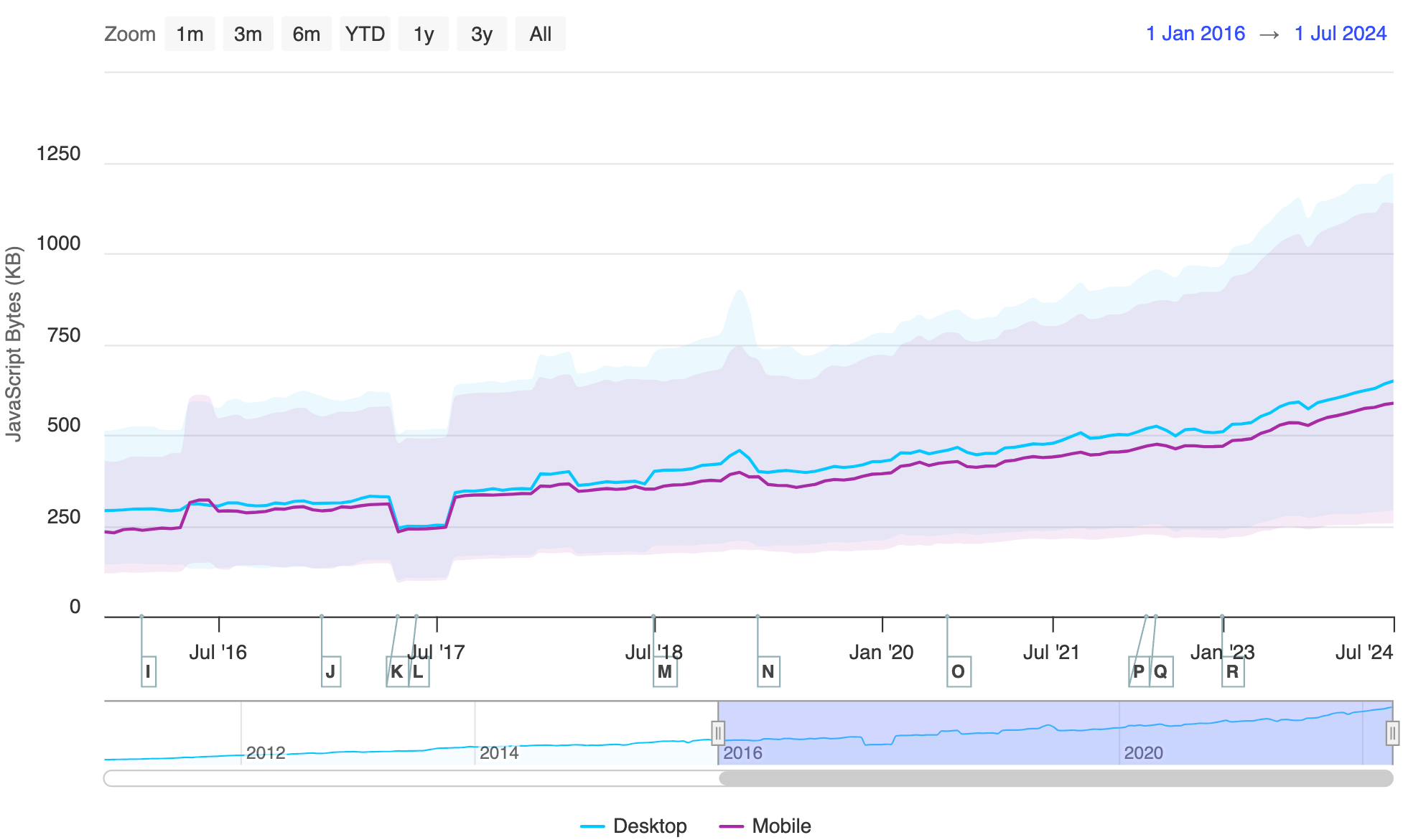Select the Q annotation flag
This screenshot has height=840, width=1403.
click(x=1161, y=672)
